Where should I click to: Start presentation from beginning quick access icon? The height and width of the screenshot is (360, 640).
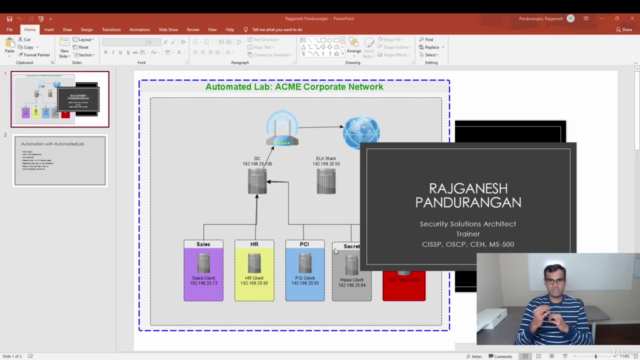[x=41, y=19]
